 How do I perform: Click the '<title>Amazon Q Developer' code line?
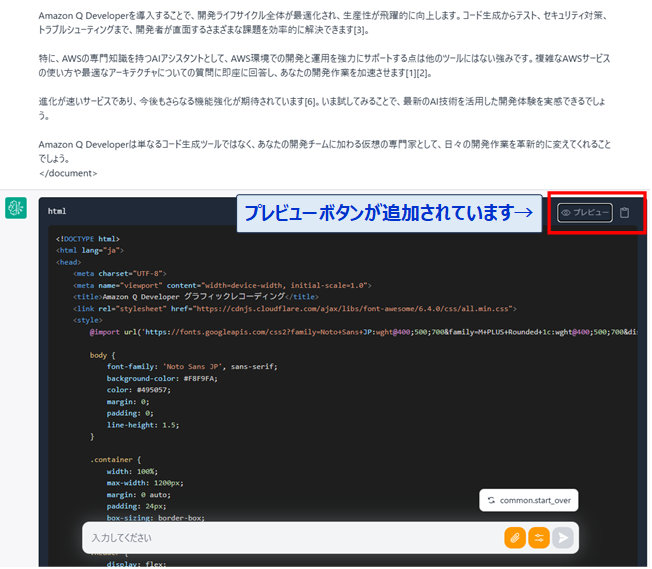[196, 297]
